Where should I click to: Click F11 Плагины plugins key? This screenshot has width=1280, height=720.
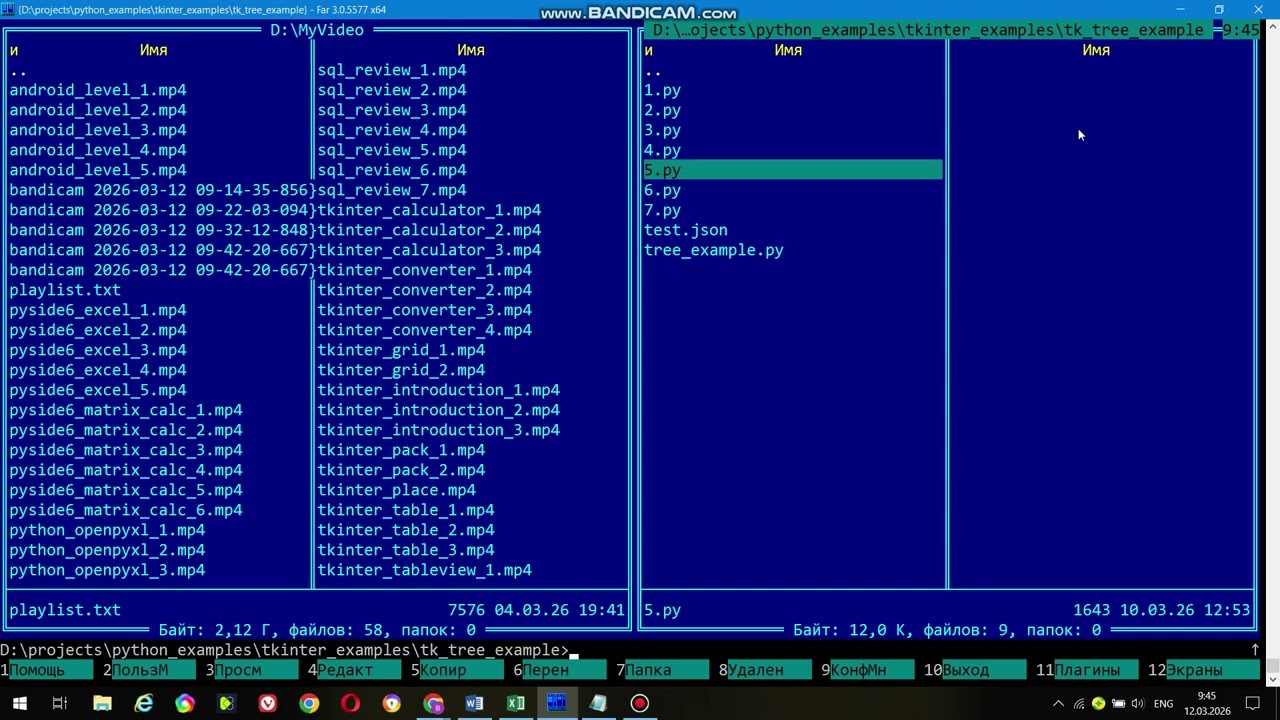tap(1086, 670)
